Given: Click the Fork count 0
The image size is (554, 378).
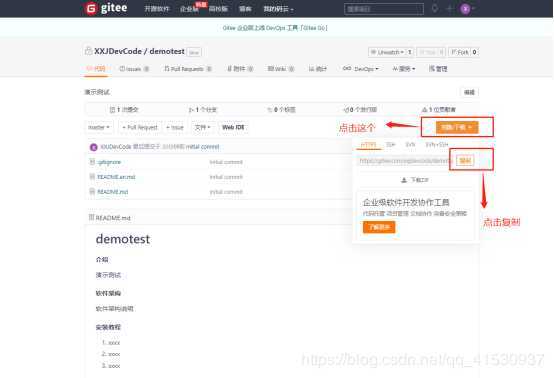Looking at the screenshot, I should click(x=475, y=52).
